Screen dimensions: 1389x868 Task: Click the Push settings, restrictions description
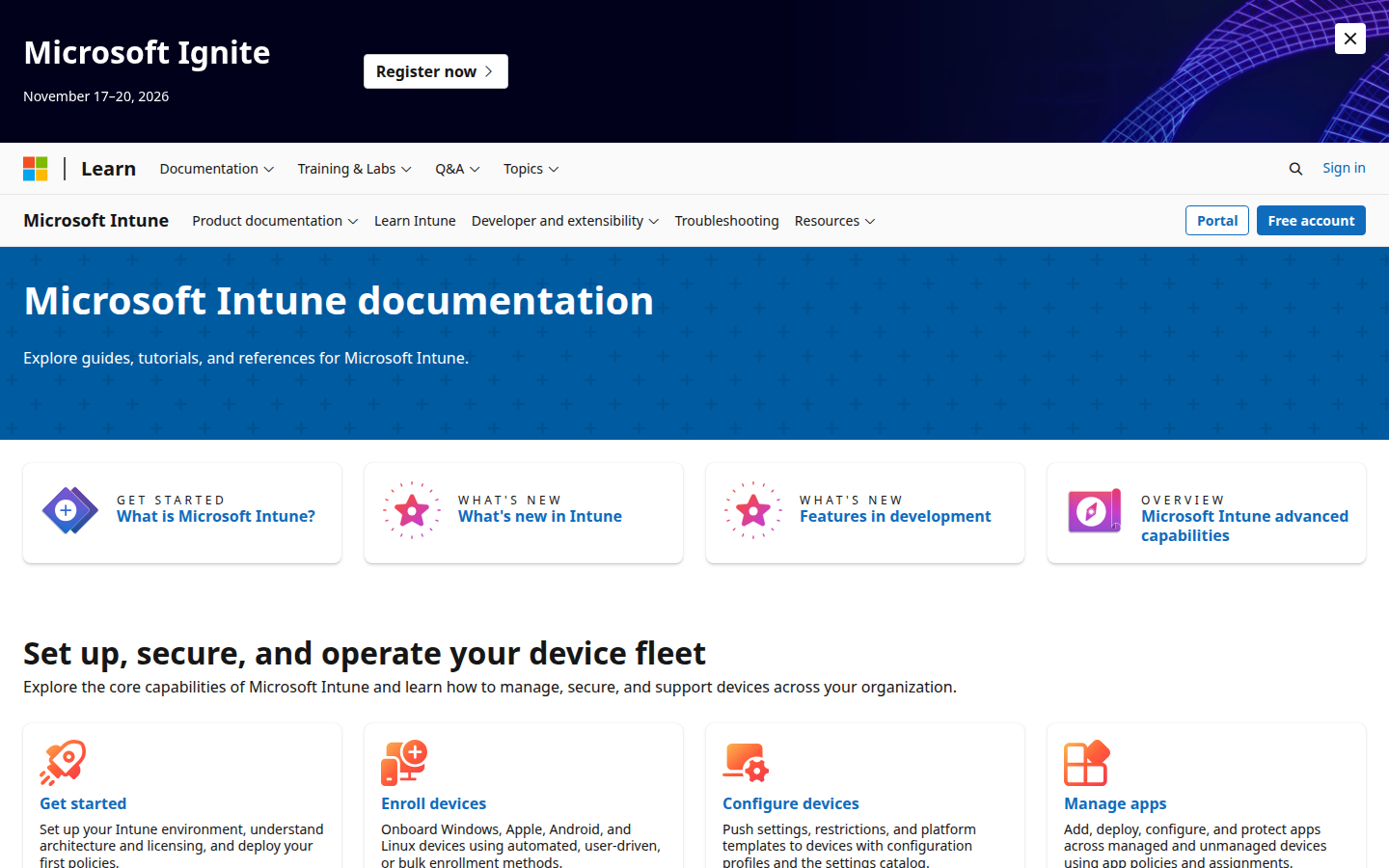849,846
